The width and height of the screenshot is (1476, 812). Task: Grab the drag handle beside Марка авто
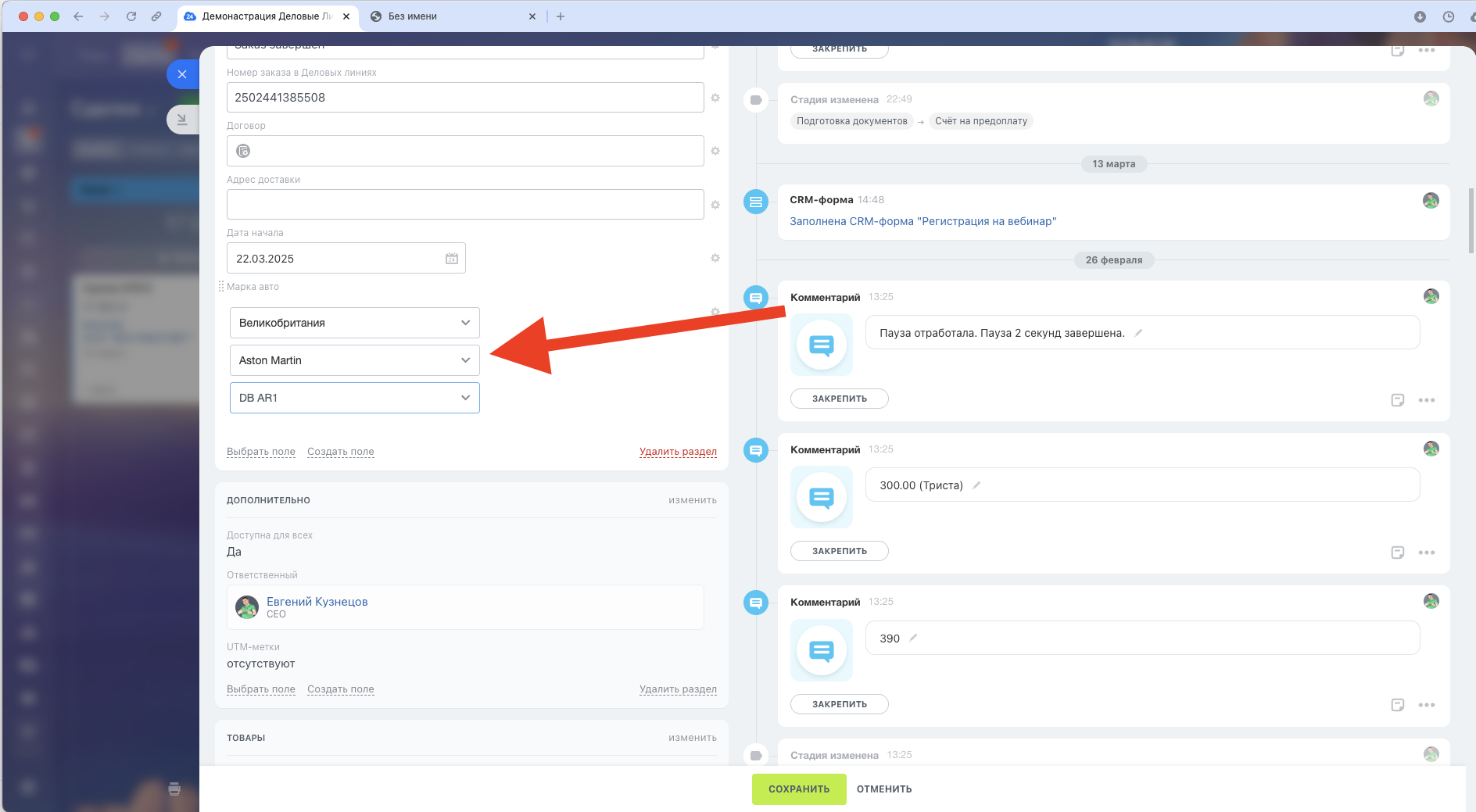[221, 287]
